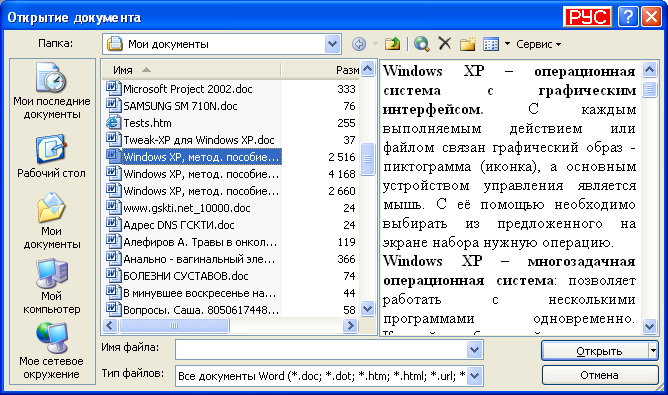Click preview pane scrollbar thumb
This screenshot has width=668, height=395.
pos(649,89)
